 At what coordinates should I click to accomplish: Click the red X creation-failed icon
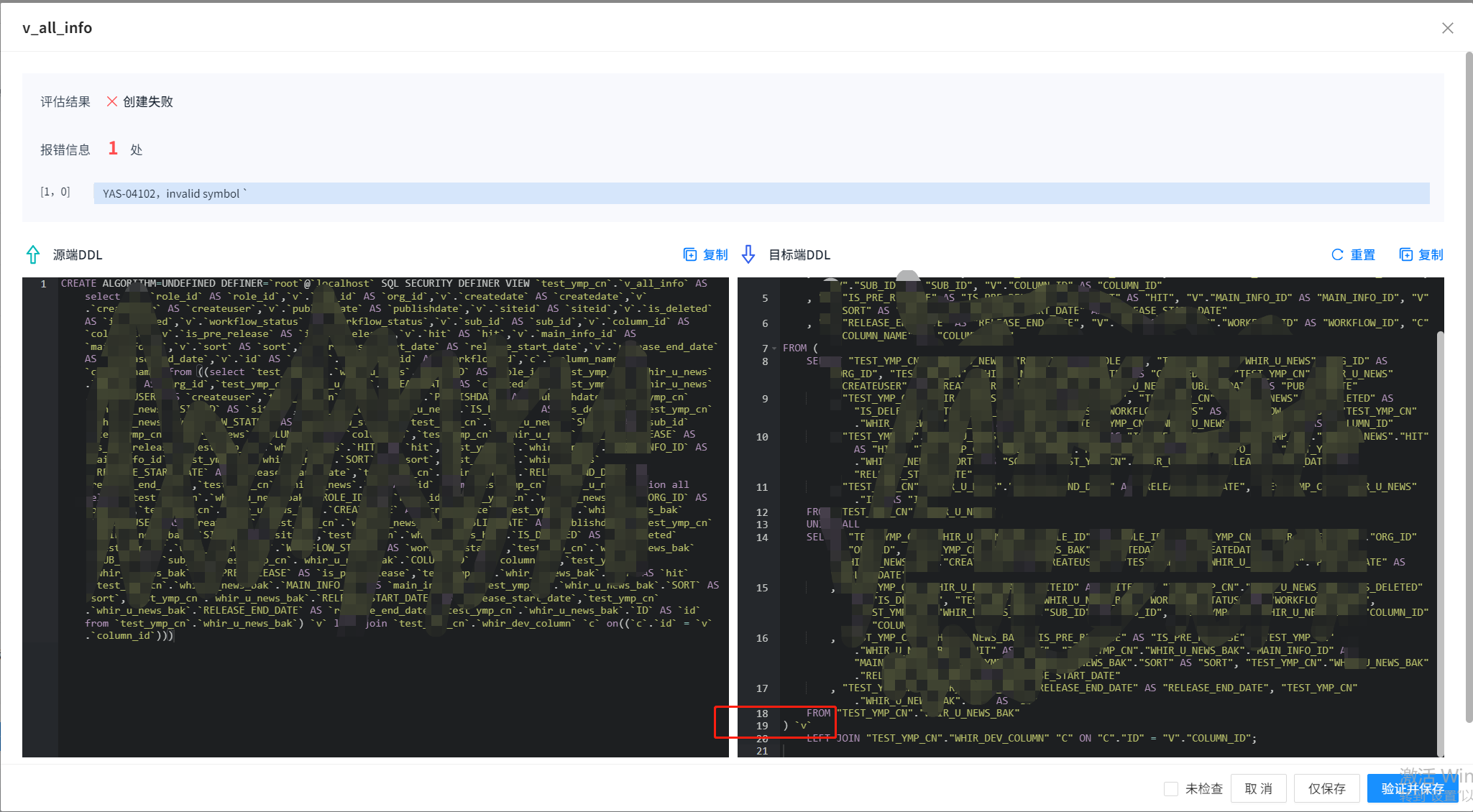(x=112, y=101)
